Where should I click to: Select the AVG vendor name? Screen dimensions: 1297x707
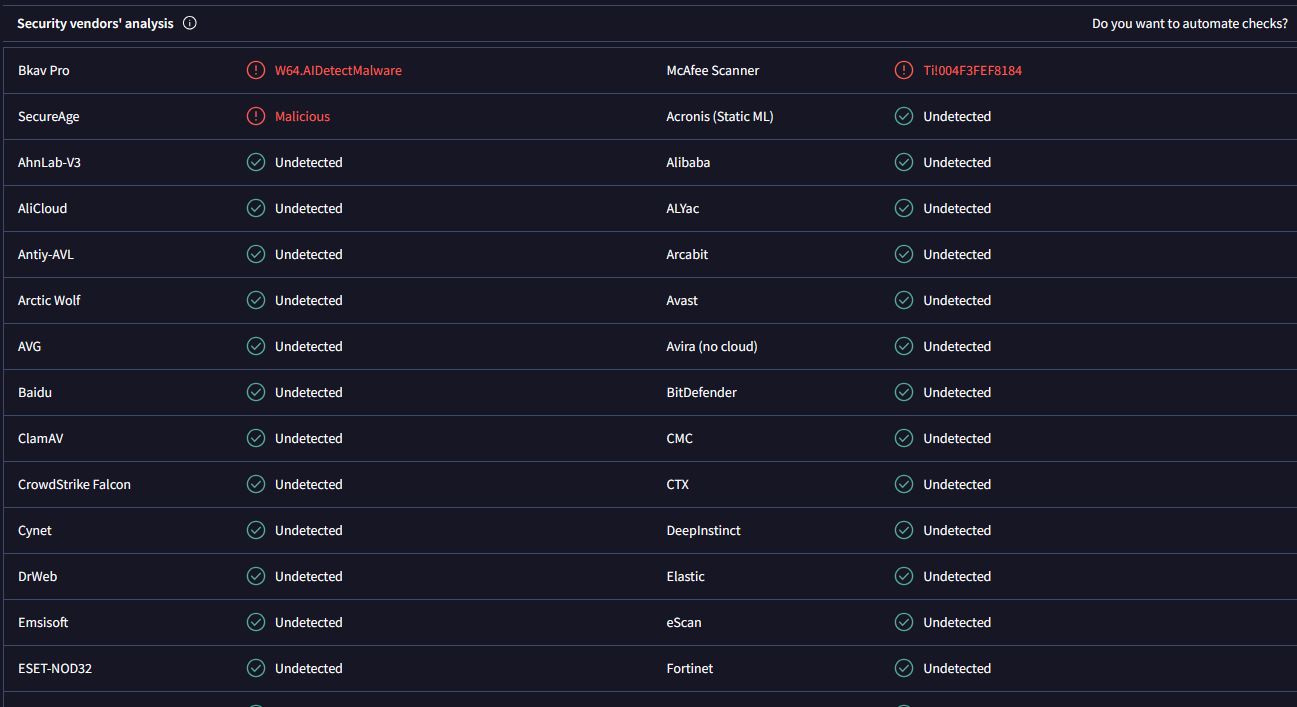click(30, 346)
